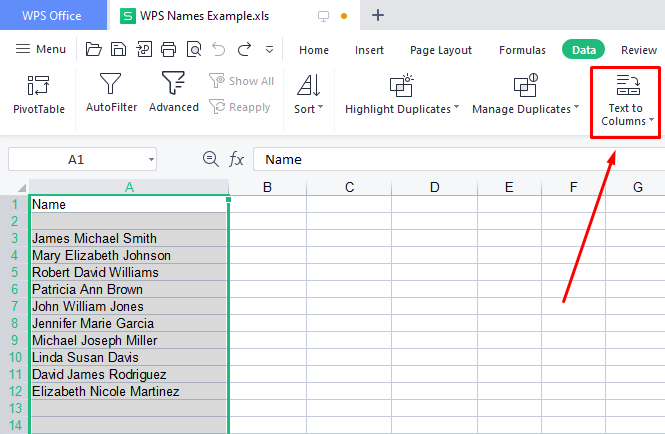Click cell Elizabeth Nicole Martinez
Viewport: 665px width, 434px height.
tap(129, 391)
